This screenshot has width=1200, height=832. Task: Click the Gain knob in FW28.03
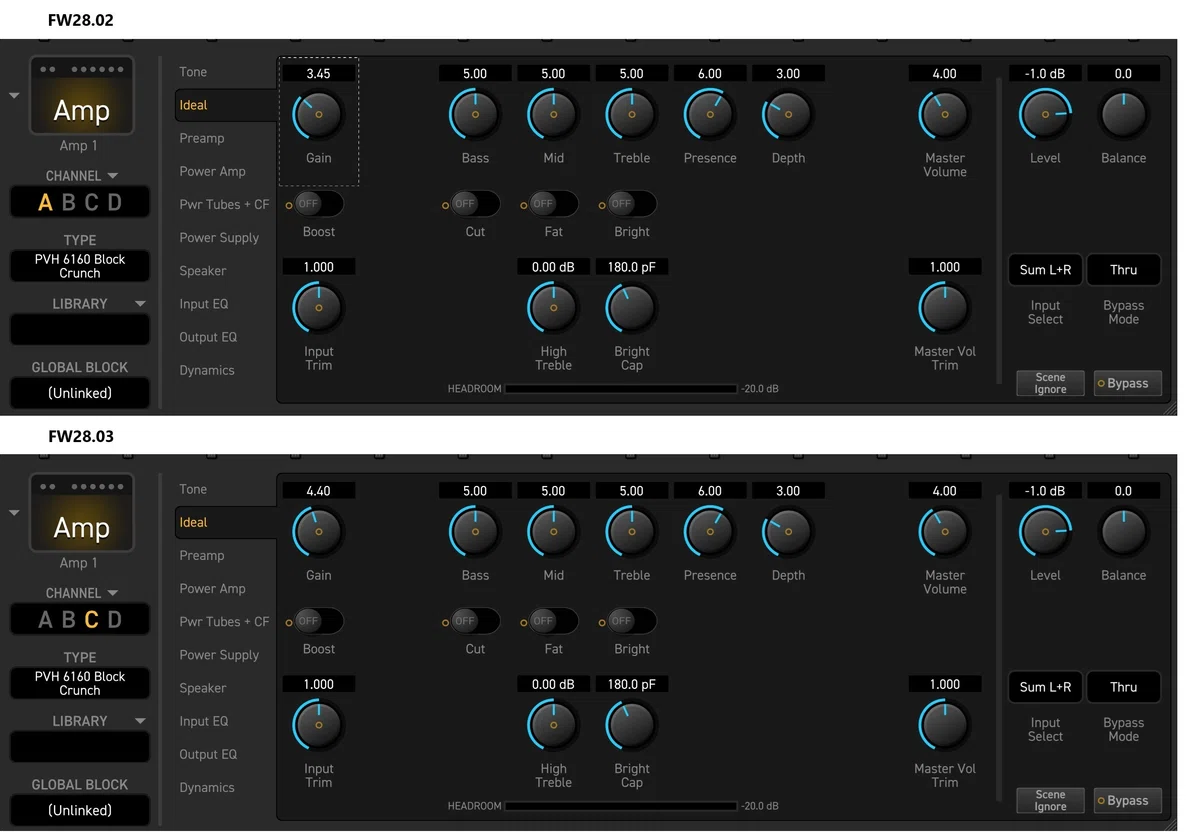(x=319, y=532)
